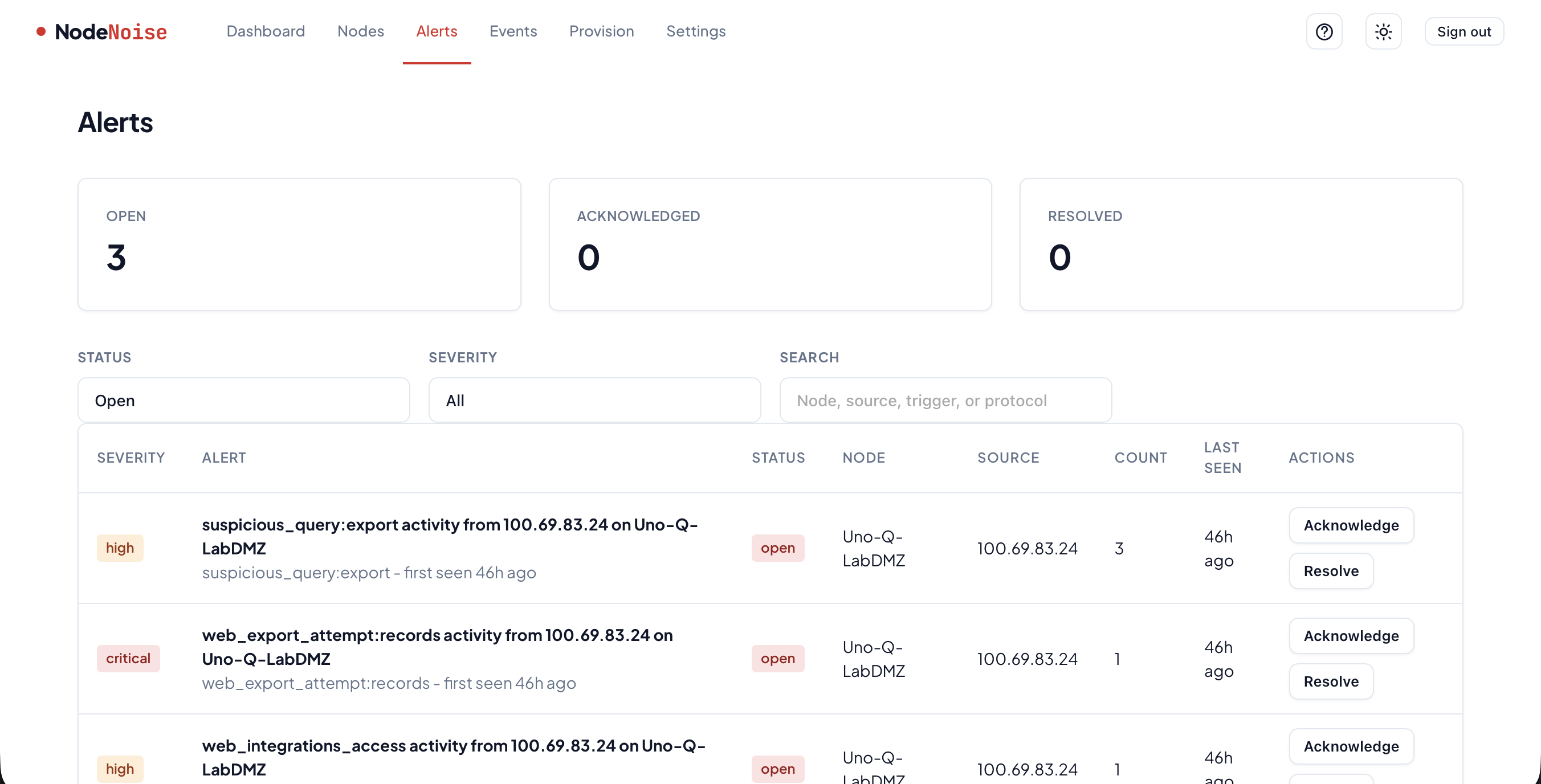Click the Actions column header
The height and width of the screenshot is (784, 1541).
pyautogui.click(x=1321, y=458)
